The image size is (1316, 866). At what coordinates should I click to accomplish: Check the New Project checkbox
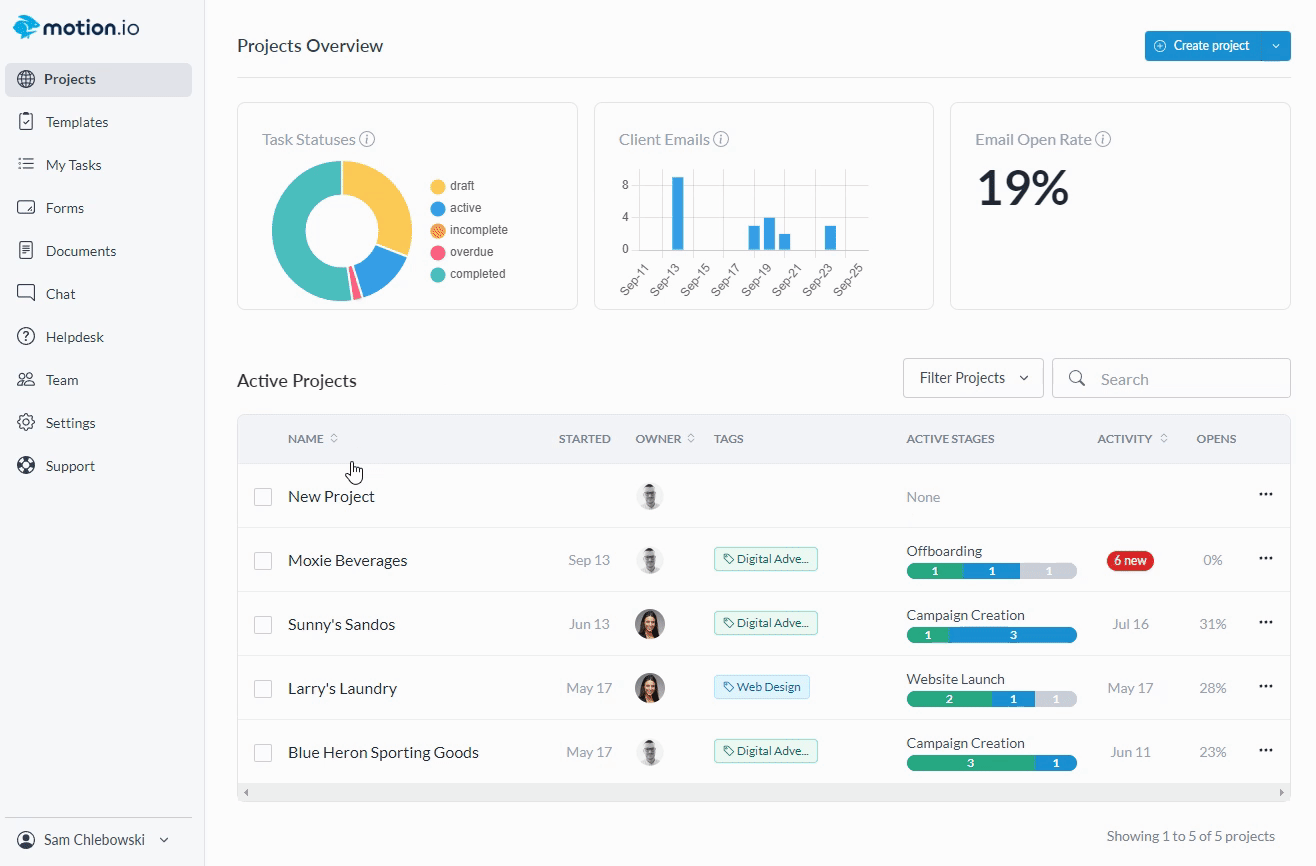[263, 497]
